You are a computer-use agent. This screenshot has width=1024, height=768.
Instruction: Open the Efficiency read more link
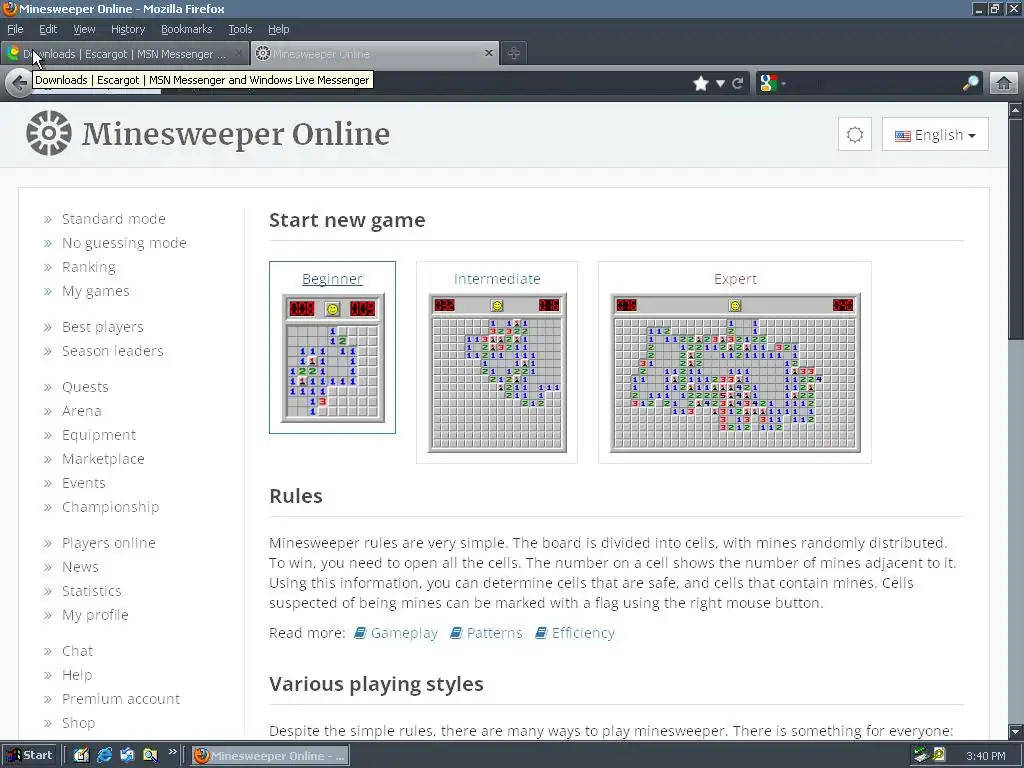coord(583,633)
